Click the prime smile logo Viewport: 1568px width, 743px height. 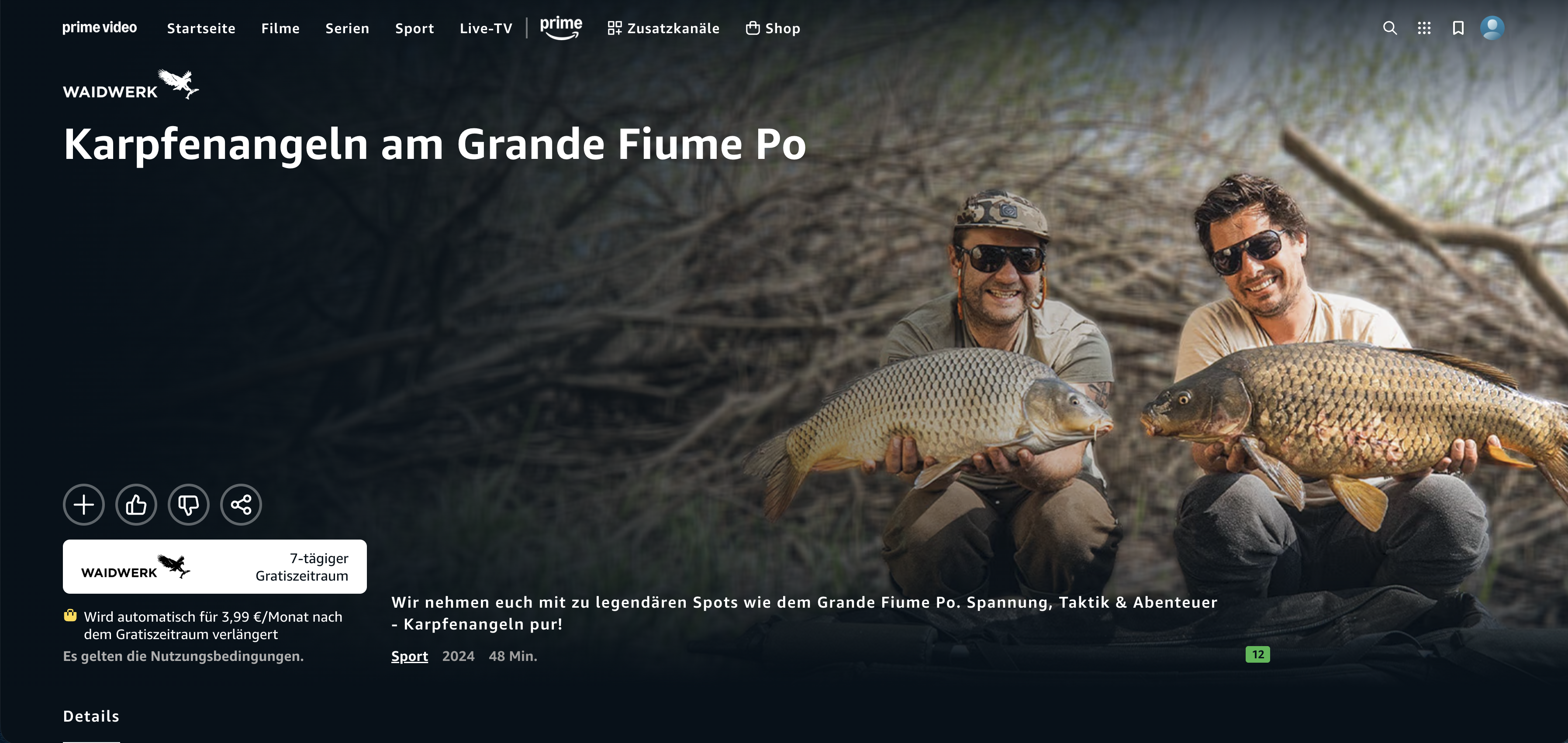[x=561, y=28]
